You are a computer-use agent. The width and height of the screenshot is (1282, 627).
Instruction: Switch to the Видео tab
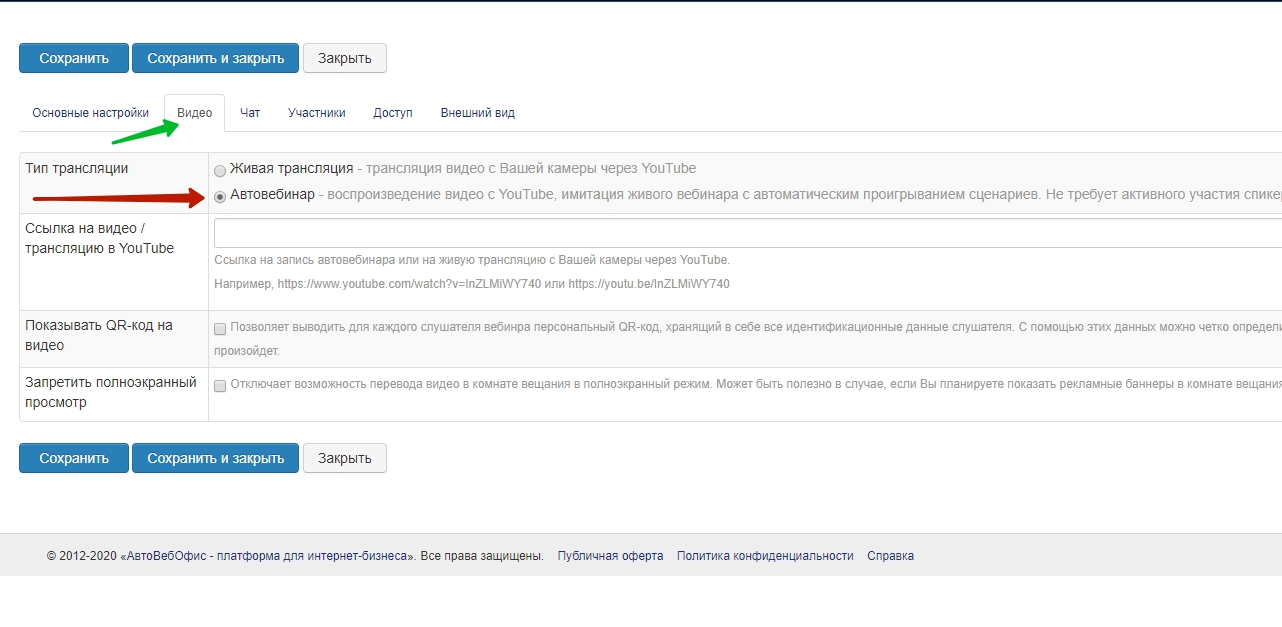click(x=195, y=113)
